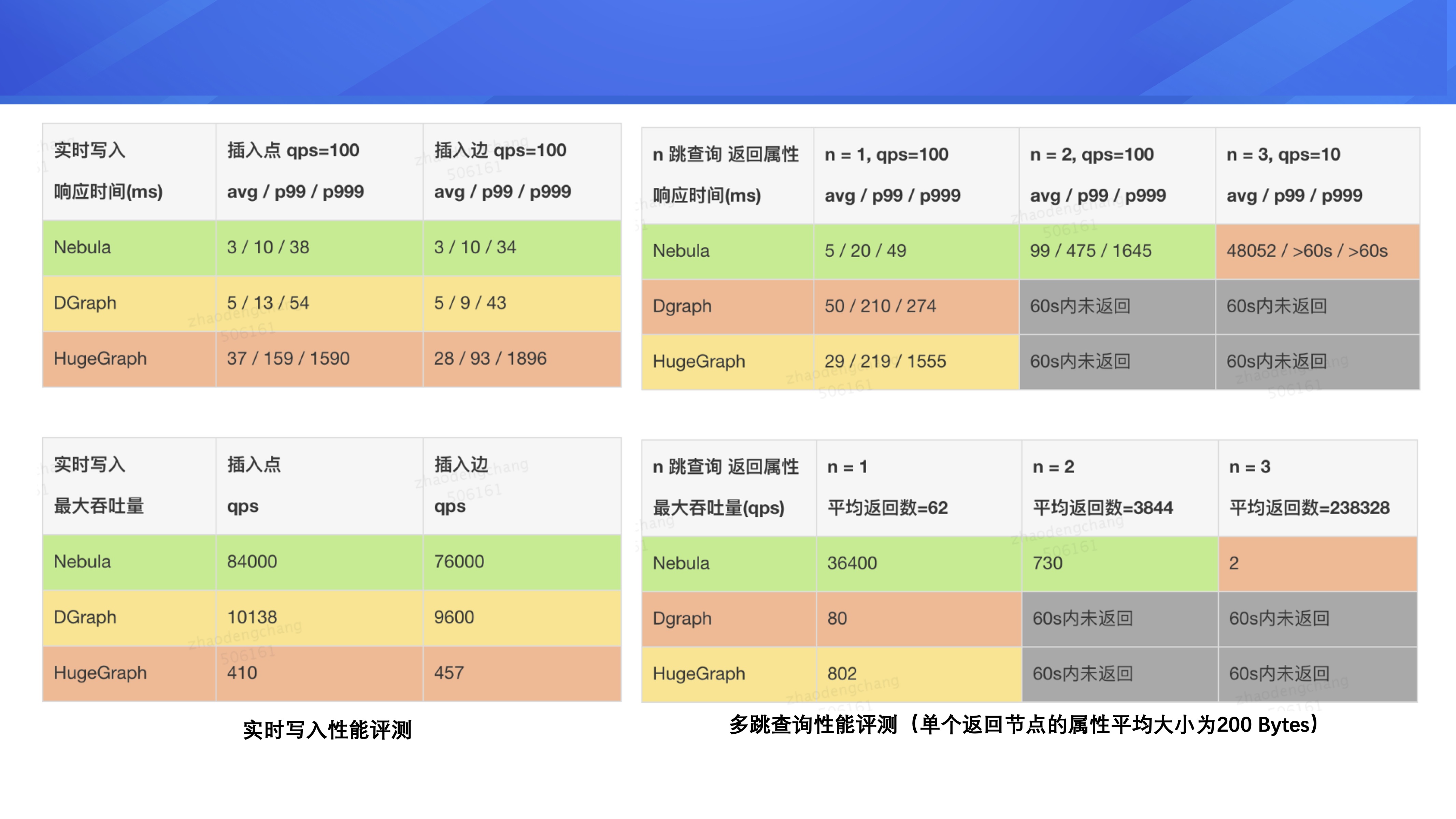This screenshot has width=1456, height=819.
Task: Click the value '5 / 13 / 54'
Action: click(x=268, y=303)
